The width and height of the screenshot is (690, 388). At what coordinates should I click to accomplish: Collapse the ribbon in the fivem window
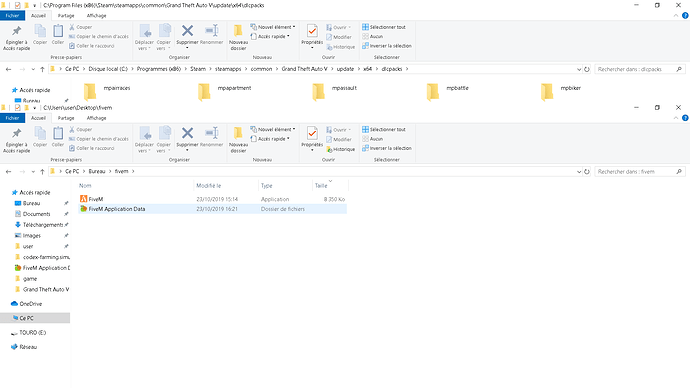pyautogui.click(x=676, y=118)
